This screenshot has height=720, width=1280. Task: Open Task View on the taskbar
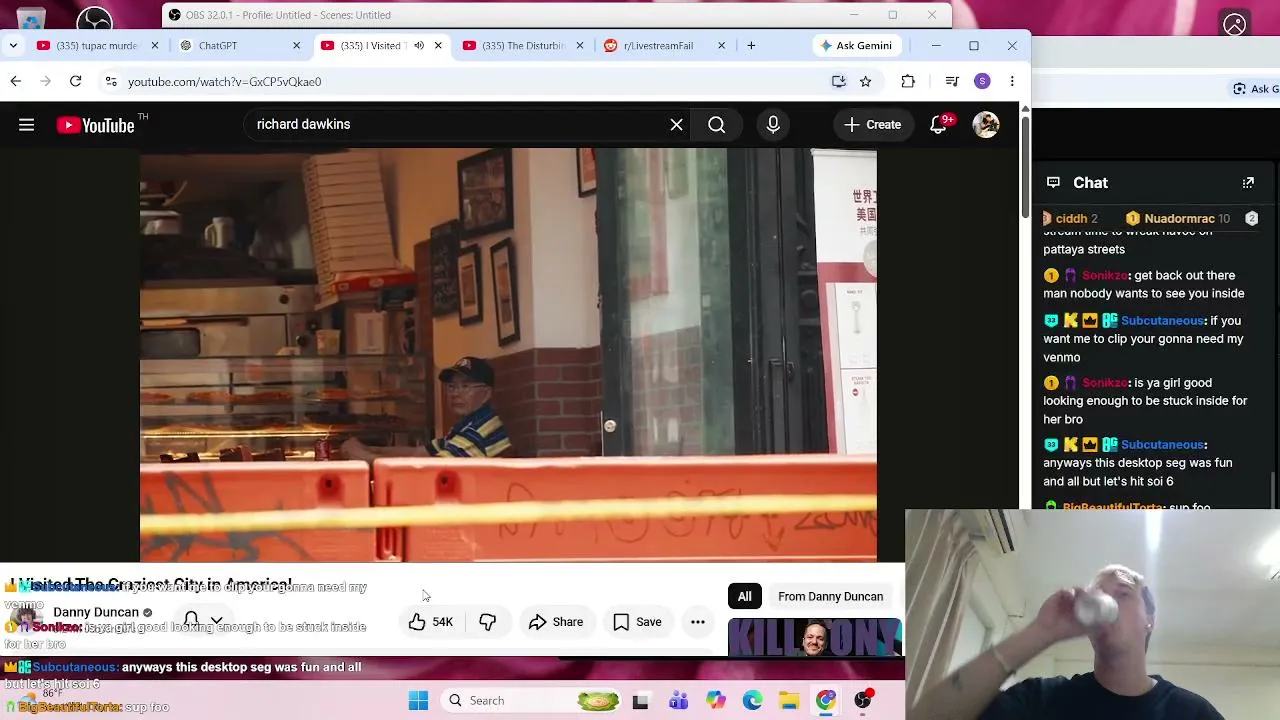pos(641,701)
